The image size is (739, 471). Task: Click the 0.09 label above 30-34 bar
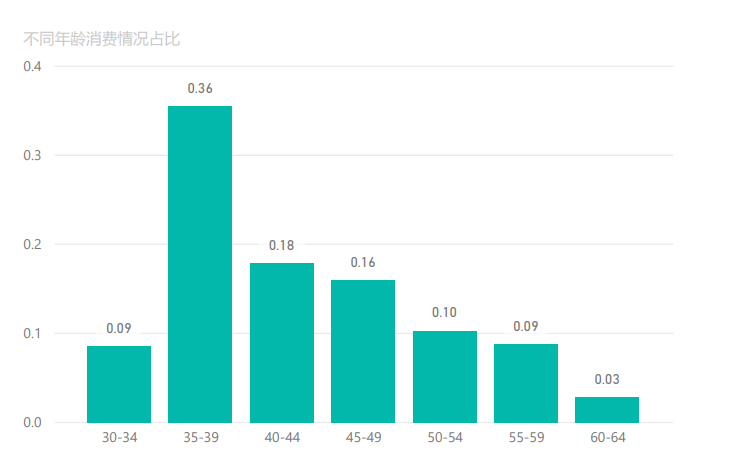[119, 329]
